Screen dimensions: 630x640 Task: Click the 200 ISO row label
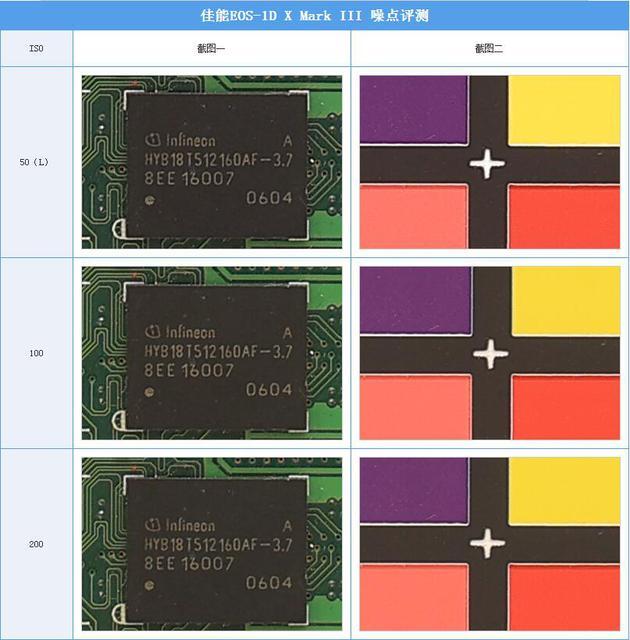pos(36,544)
